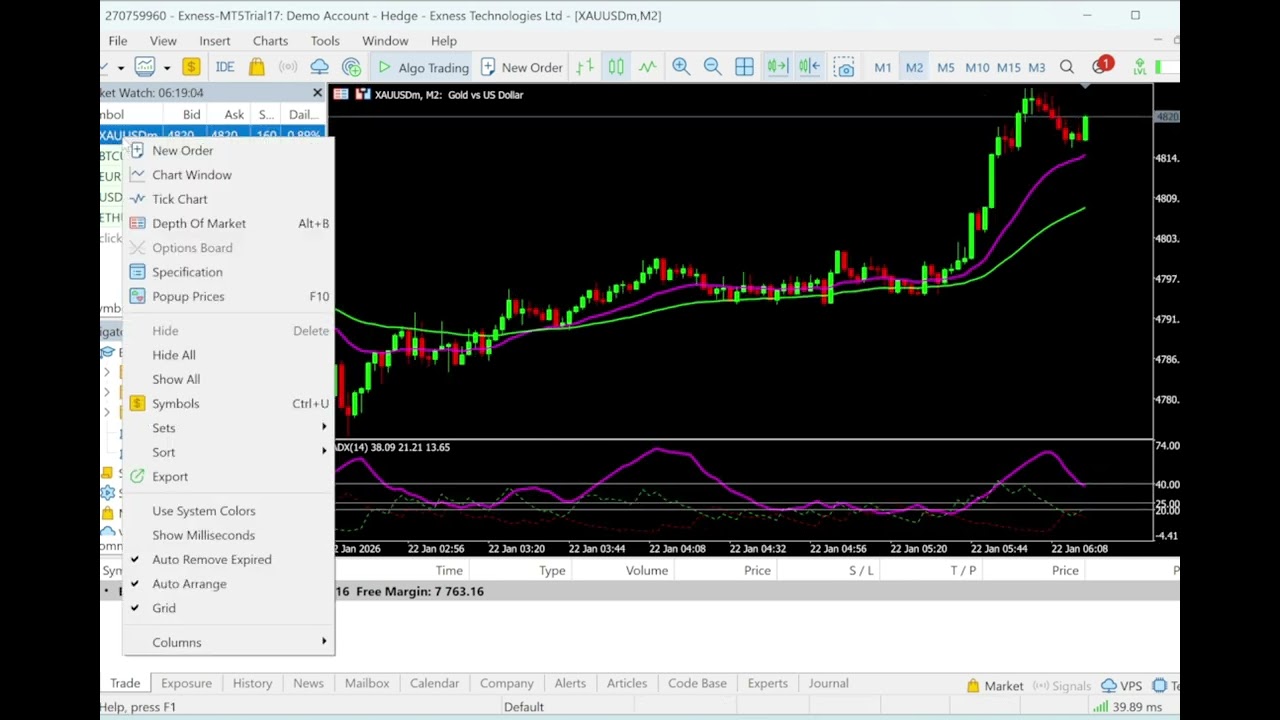This screenshot has height=720, width=1280.
Task: Uncheck Grid option in context menu
Action: (x=228, y=608)
